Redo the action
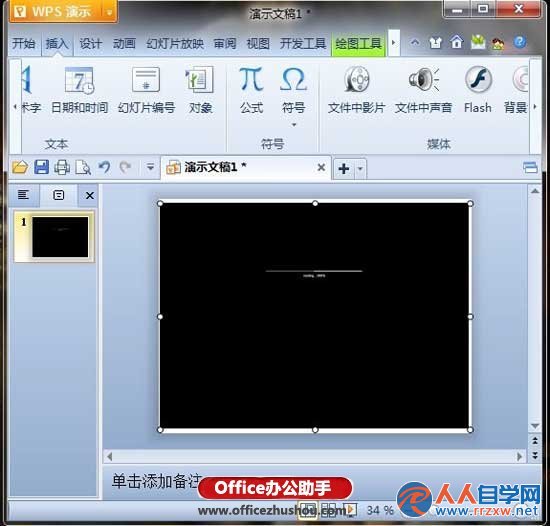This screenshot has height=526, width=550. pos(125,167)
